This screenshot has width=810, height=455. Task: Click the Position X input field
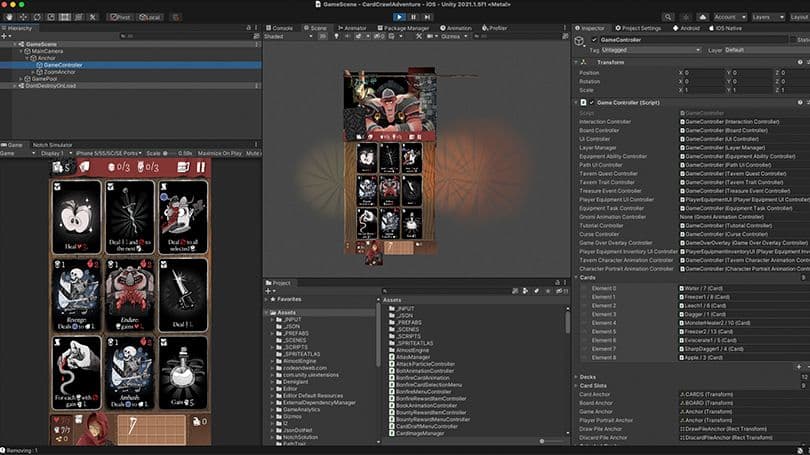click(x=704, y=73)
